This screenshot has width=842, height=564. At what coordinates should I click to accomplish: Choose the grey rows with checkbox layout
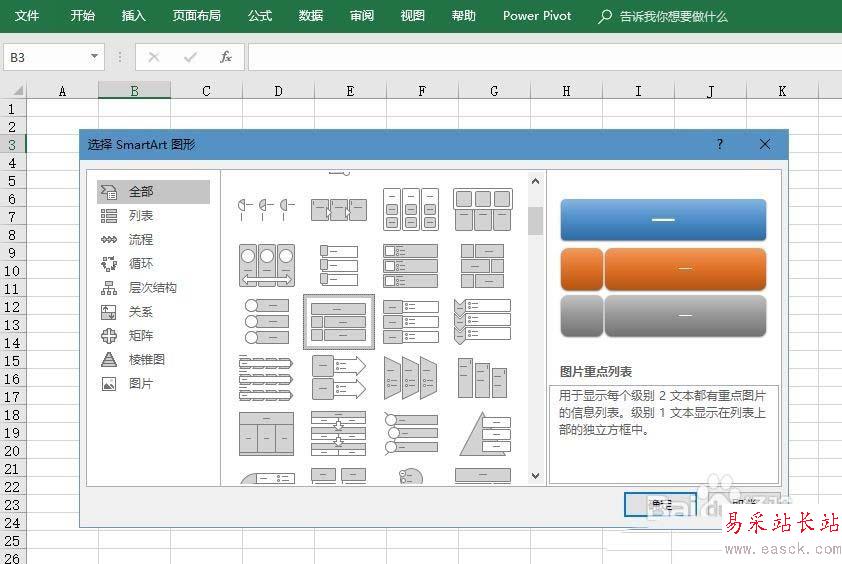411,265
